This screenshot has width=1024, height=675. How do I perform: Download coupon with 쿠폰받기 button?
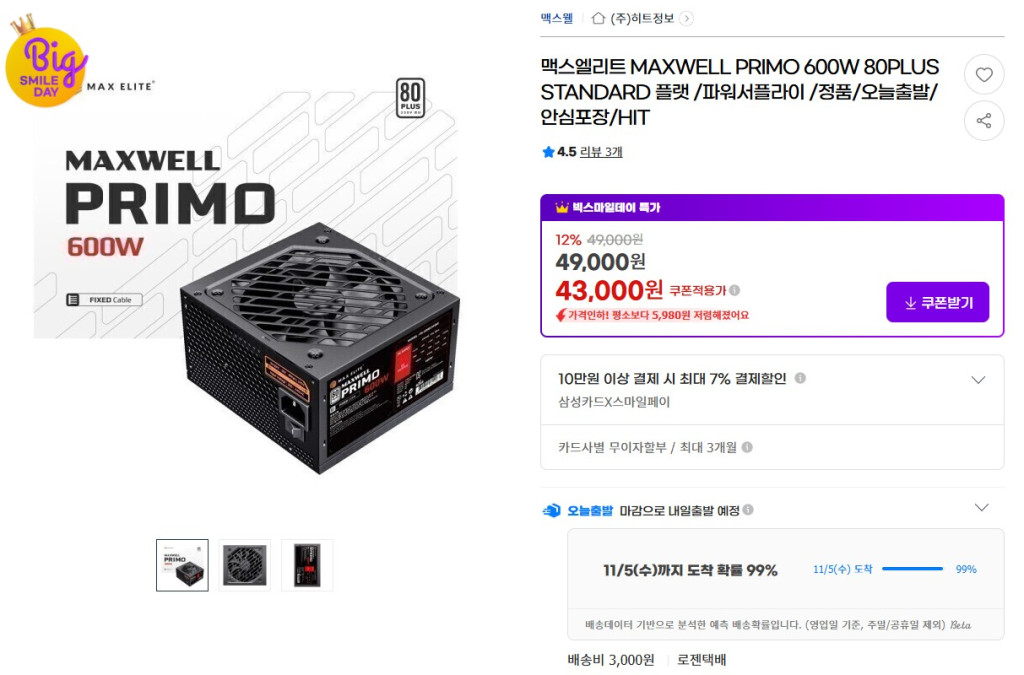pyautogui.click(x=937, y=302)
